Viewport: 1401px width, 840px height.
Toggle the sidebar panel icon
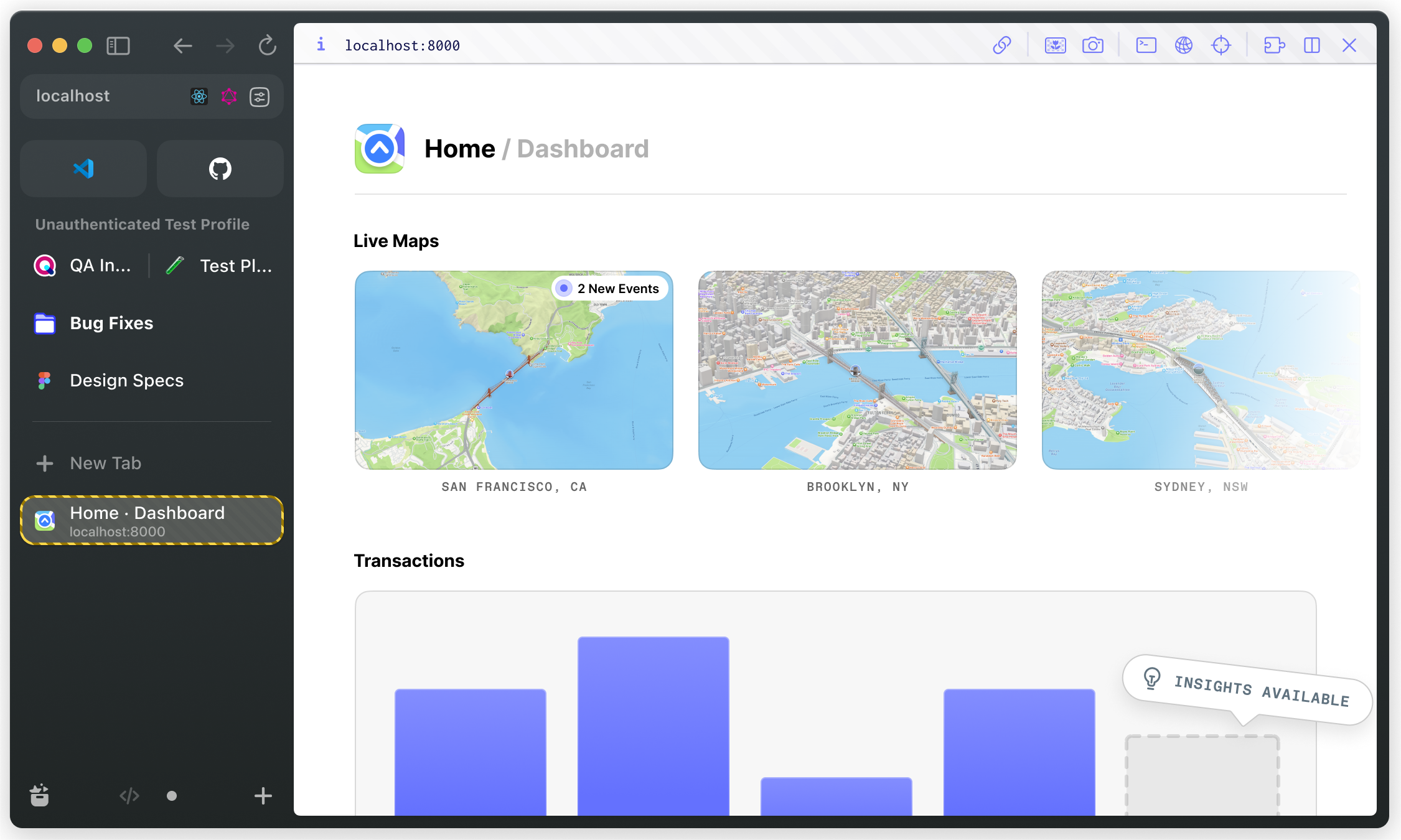pos(118,45)
